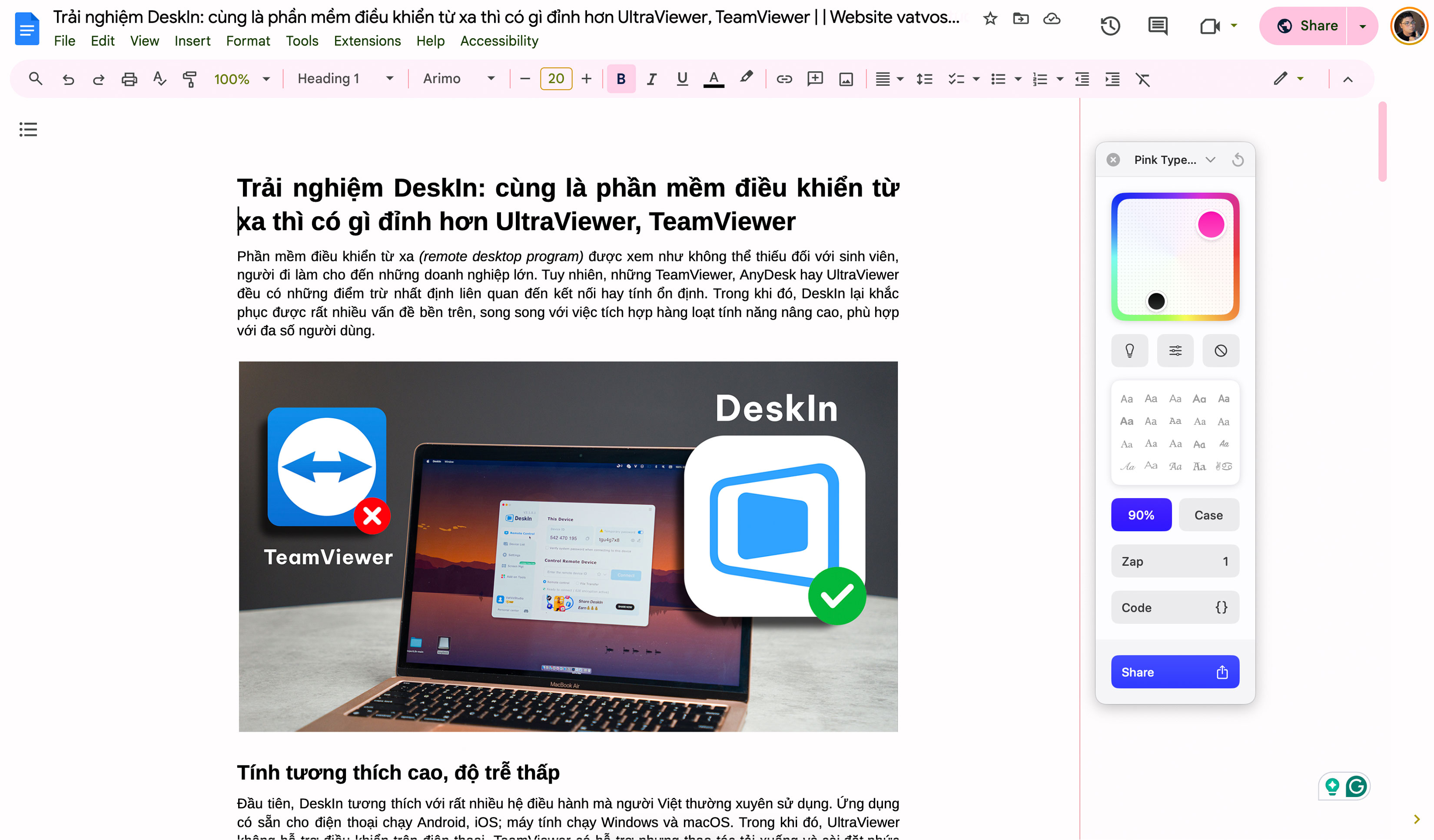Image resolution: width=1434 pixels, height=840 pixels.
Task: Insert a link
Action: tap(784, 79)
